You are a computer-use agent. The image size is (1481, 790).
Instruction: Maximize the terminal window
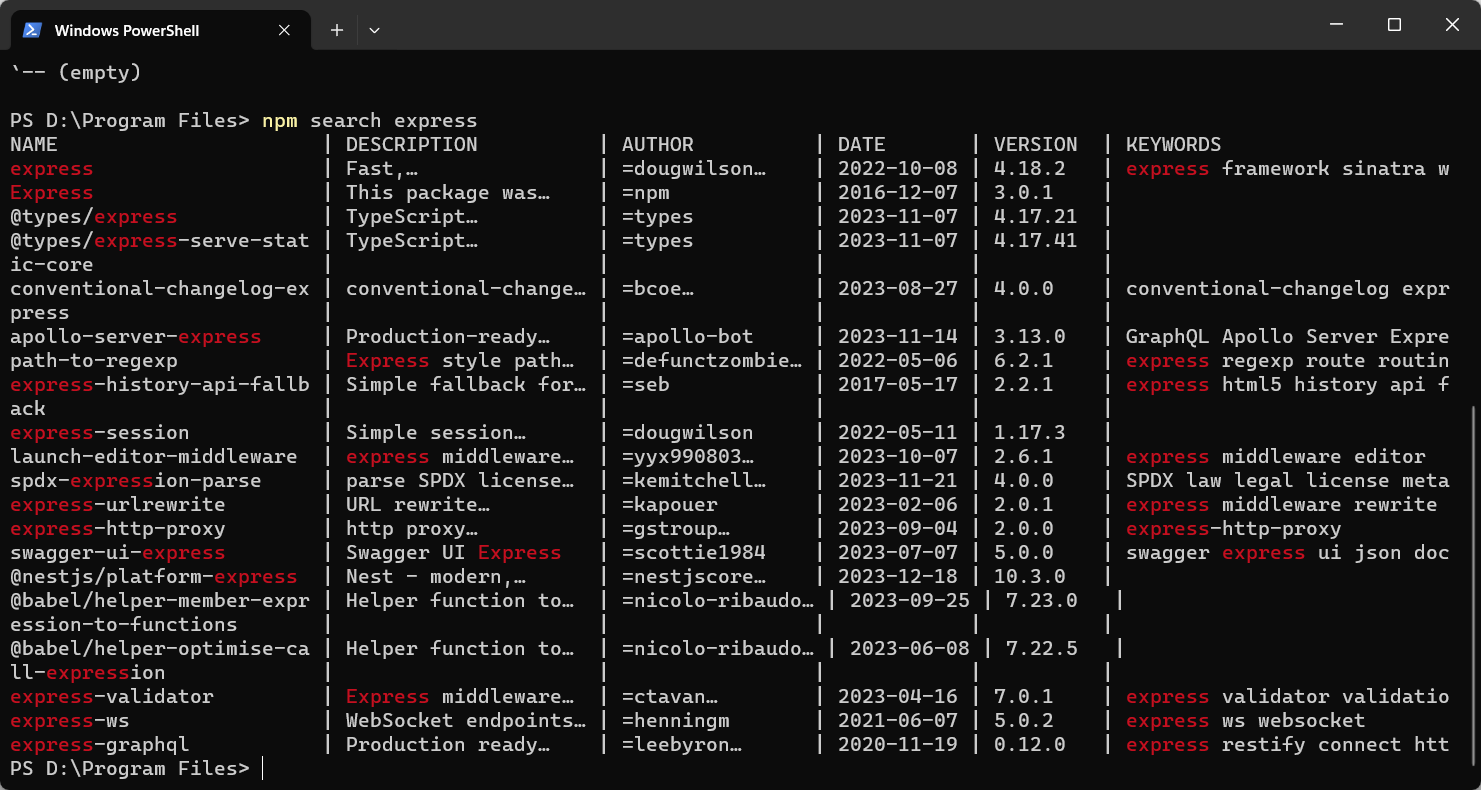click(1394, 25)
